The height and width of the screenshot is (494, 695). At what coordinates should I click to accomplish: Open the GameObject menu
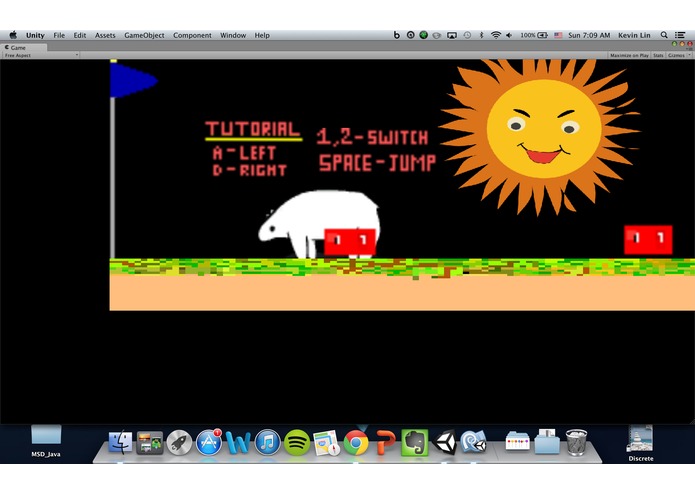pyautogui.click(x=144, y=35)
